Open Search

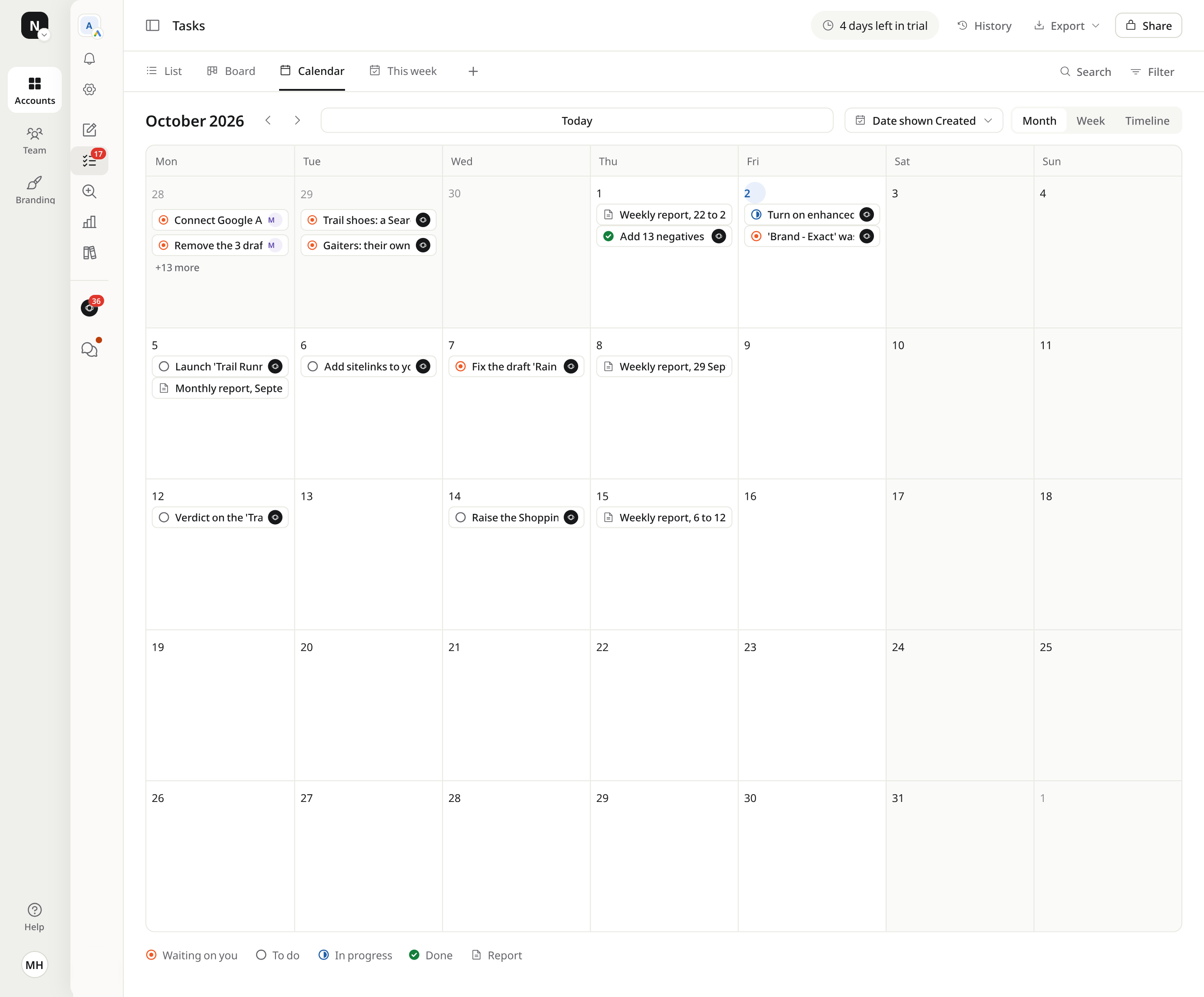coord(1085,72)
